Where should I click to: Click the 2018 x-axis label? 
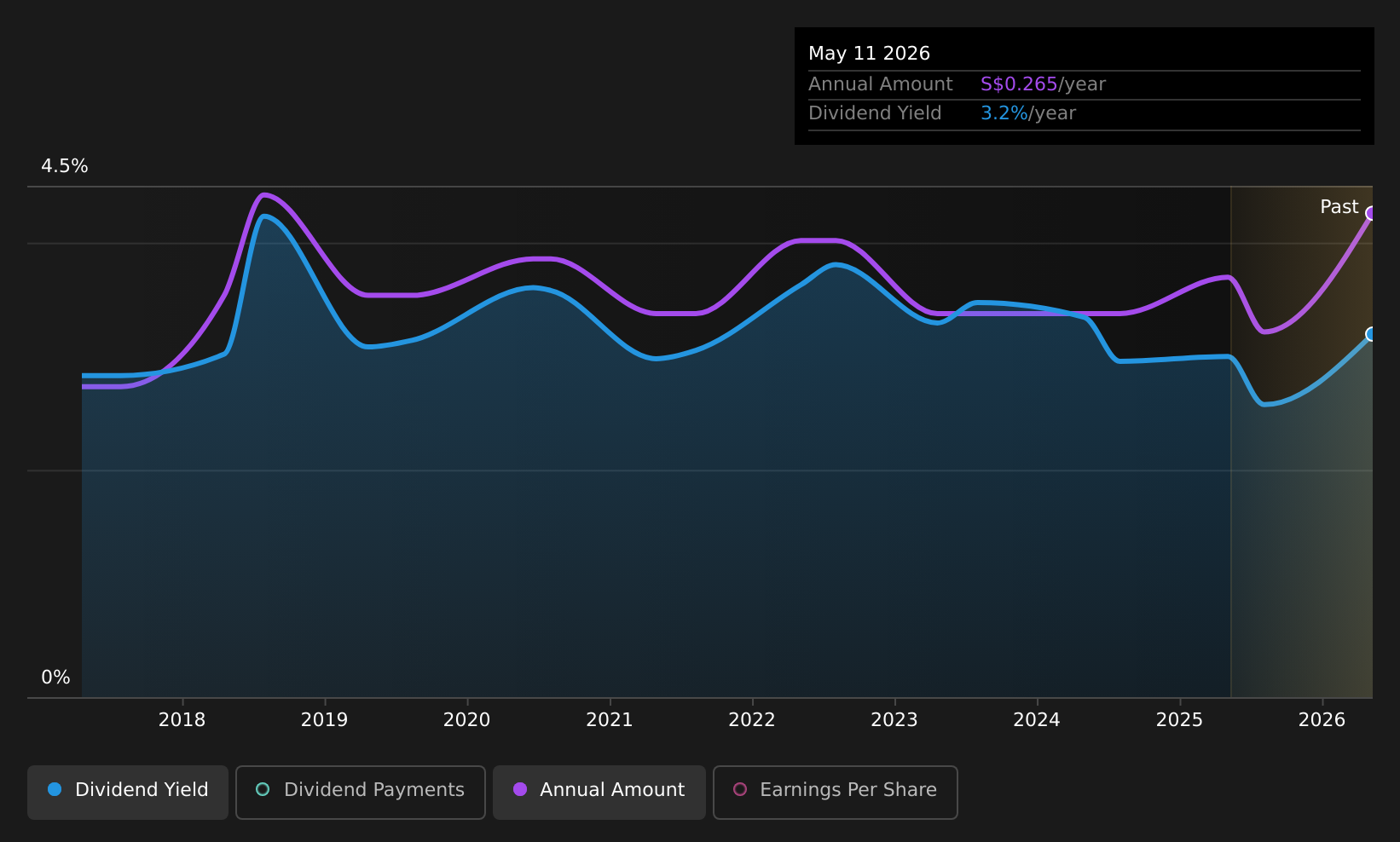coord(182,720)
